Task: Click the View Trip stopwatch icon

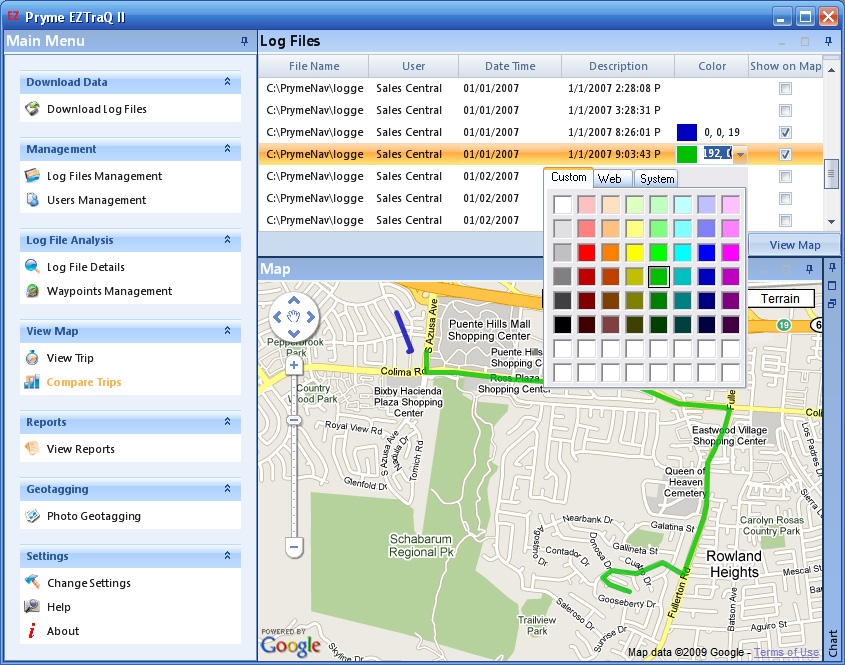Action: (32, 358)
